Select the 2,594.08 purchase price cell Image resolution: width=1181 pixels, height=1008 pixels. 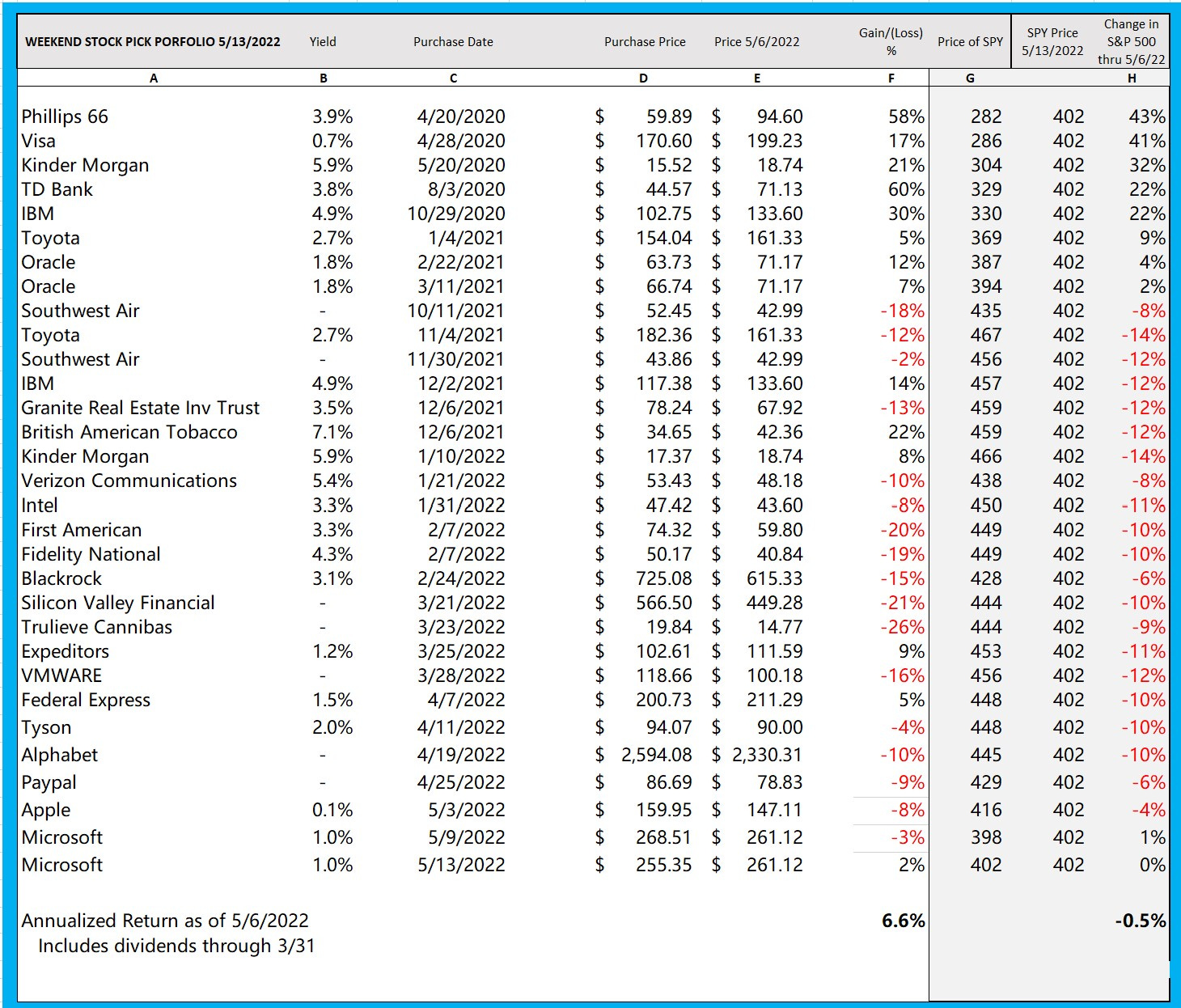657,755
